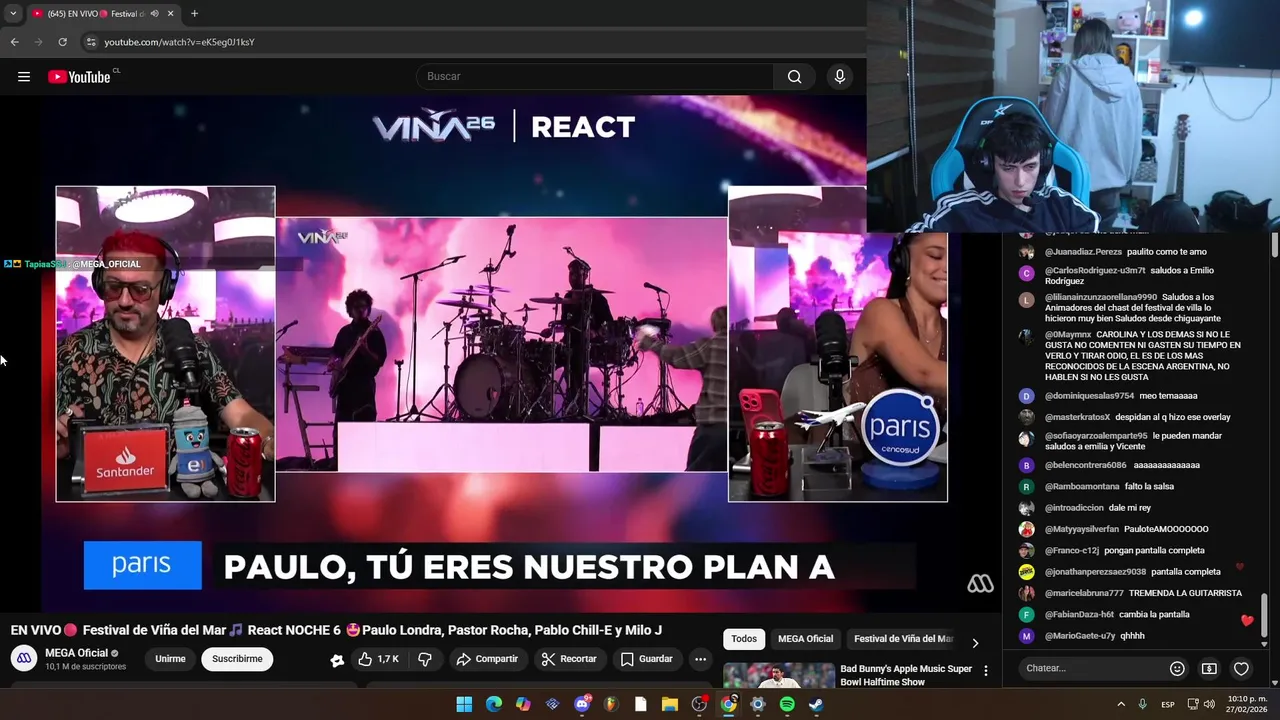Click chat author @maricelabruna777

tap(1084, 593)
